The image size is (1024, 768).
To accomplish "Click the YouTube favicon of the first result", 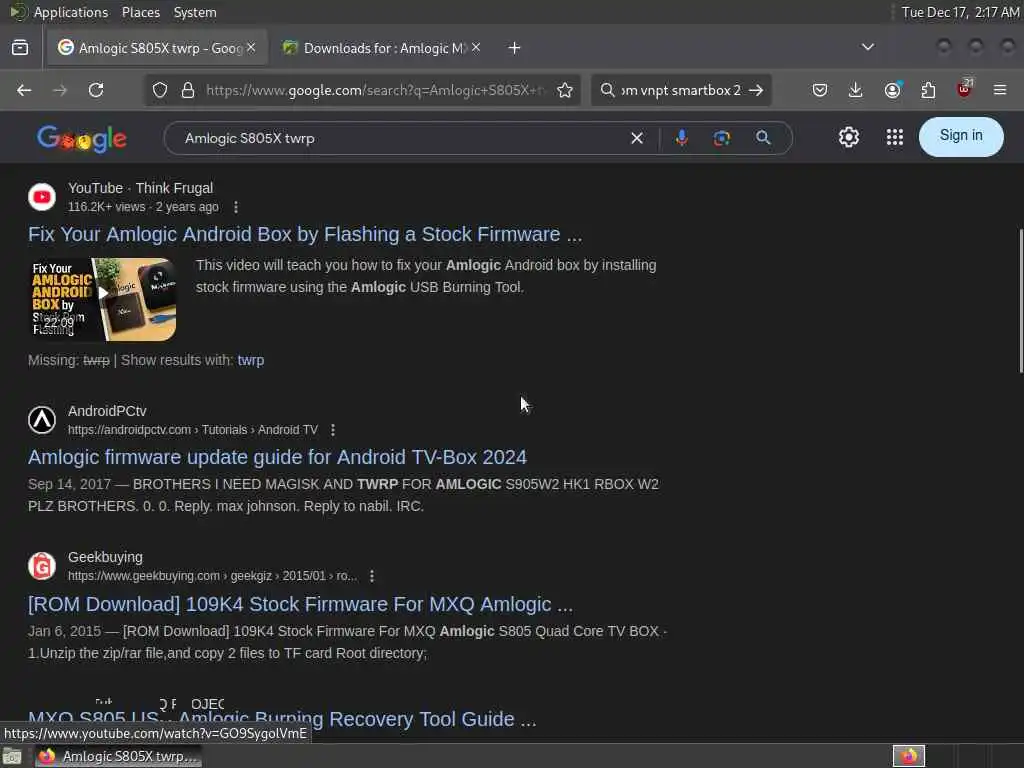I will click(x=42, y=197).
